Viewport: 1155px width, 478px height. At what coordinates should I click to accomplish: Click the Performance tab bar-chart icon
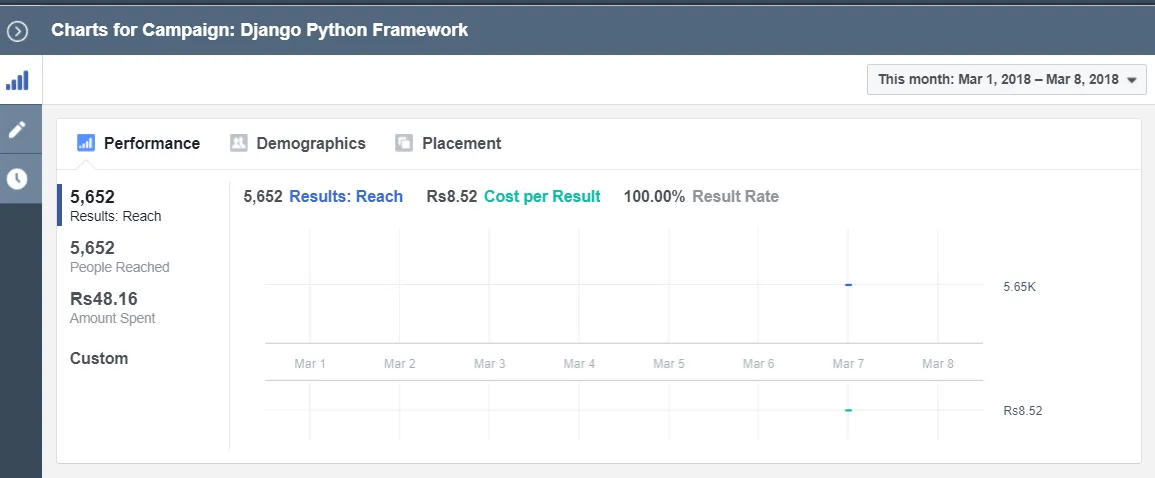pyautogui.click(x=85, y=143)
